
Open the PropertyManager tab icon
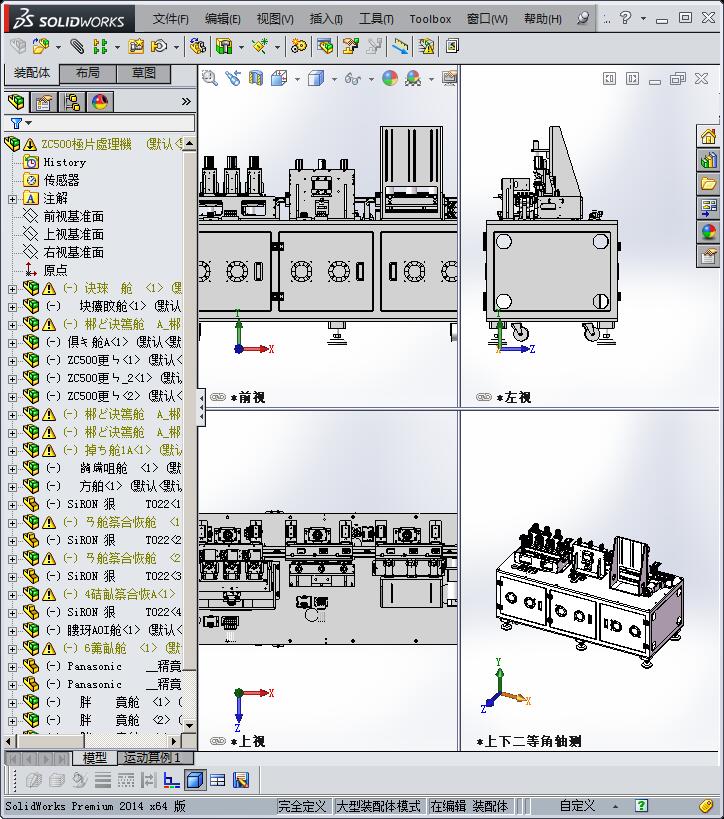click(44, 101)
